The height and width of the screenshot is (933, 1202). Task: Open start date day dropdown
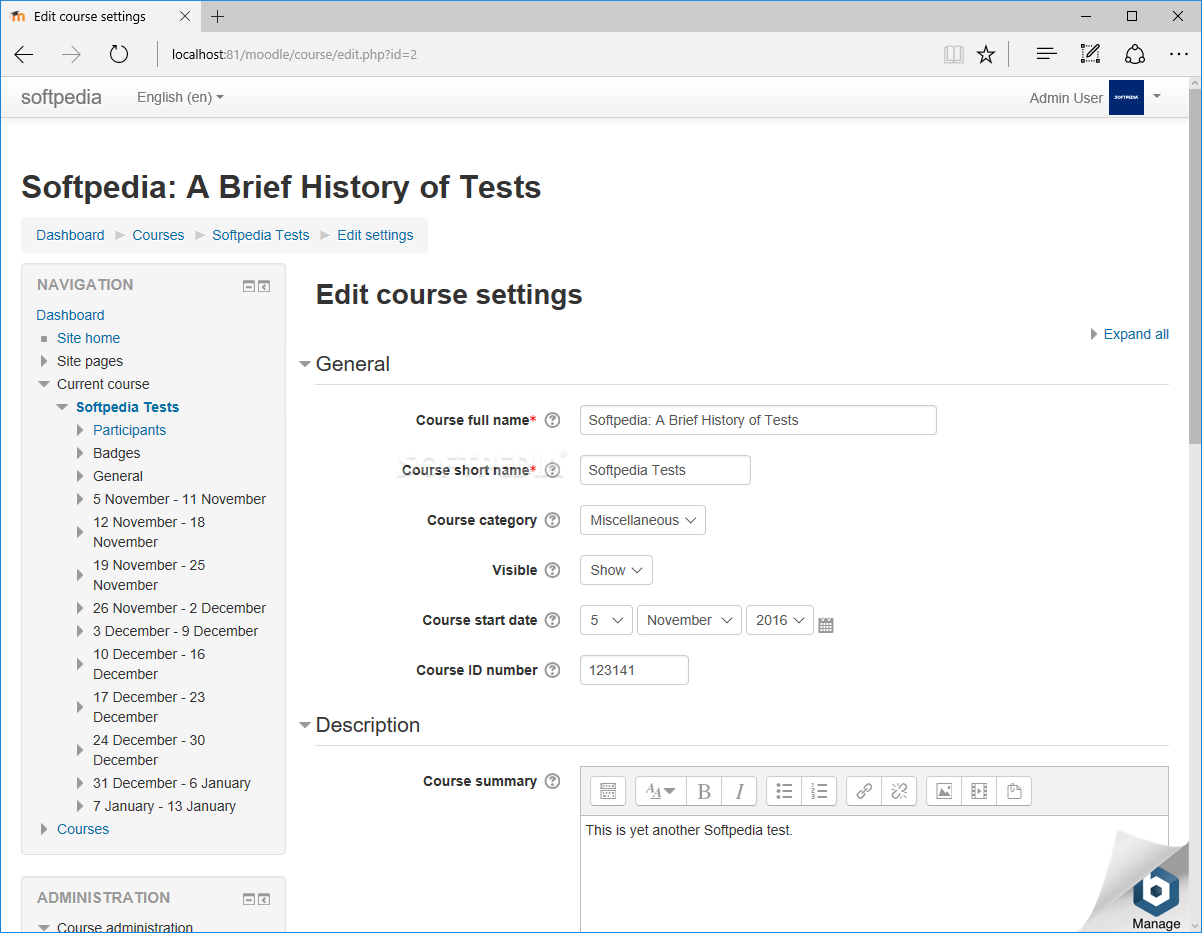pos(606,620)
